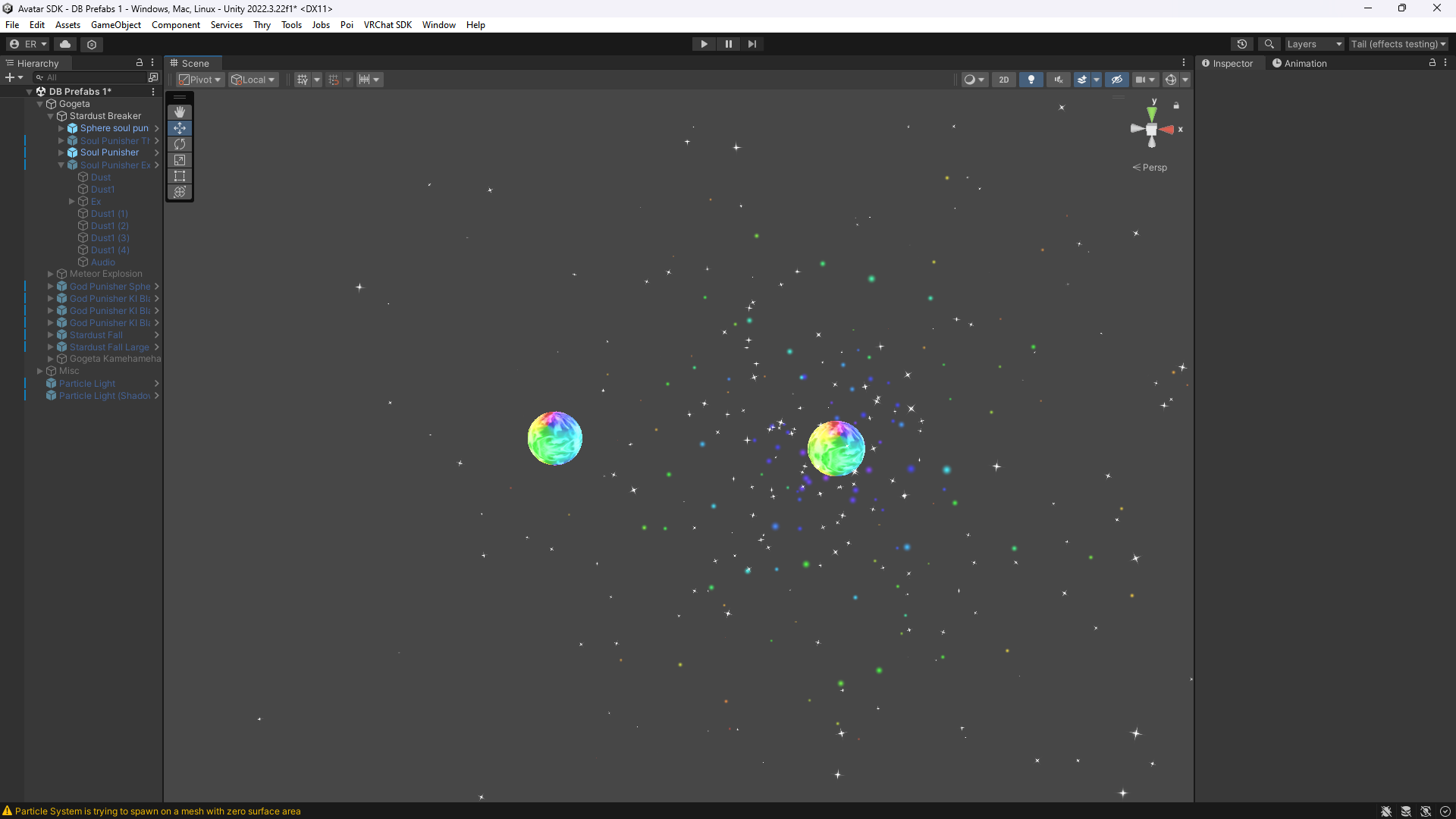1456x819 pixels.
Task: Switch to the Animation tab
Action: (x=1299, y=64)
